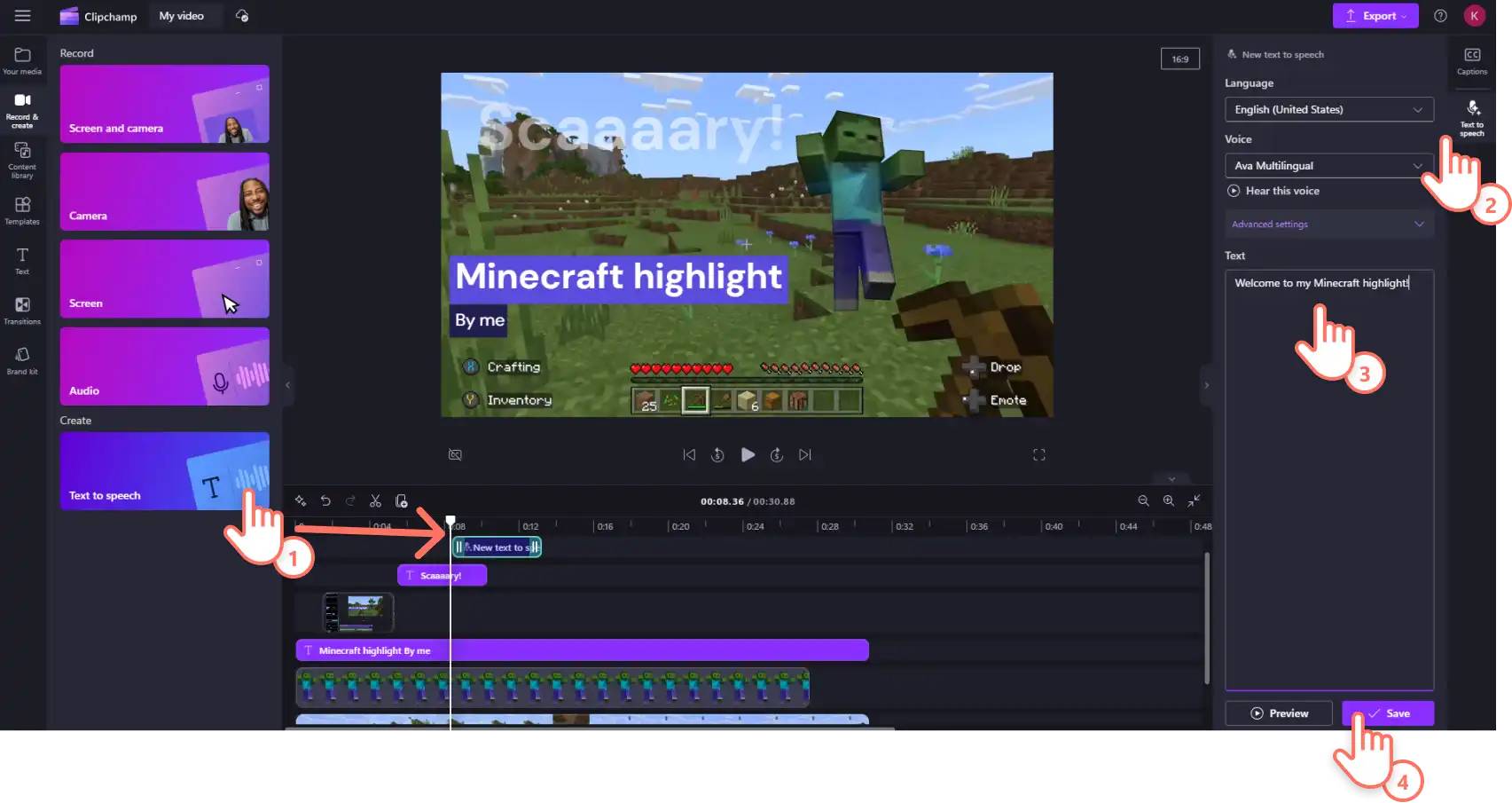Select the Camera recording card
Image resolution: width=1512 pixels, height=803 pixels.
(164, 192)
